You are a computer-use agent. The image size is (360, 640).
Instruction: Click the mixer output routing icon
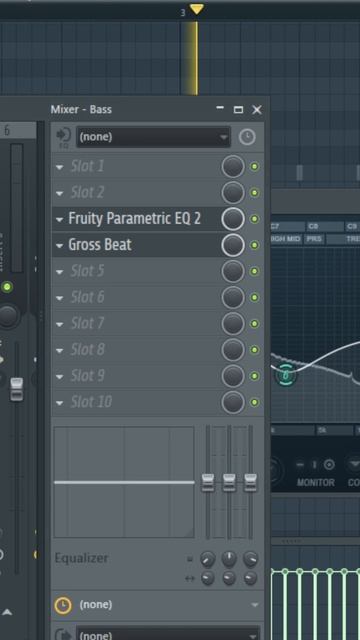pyautogui.click(x=63, y=634)
